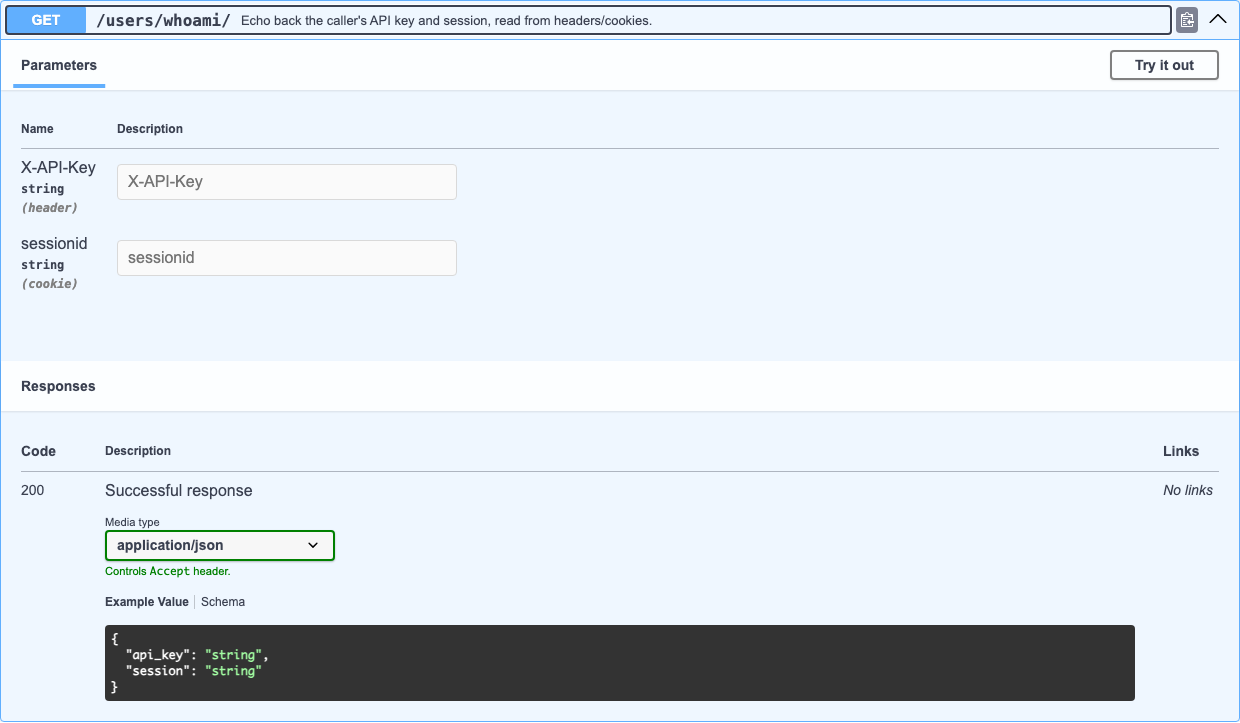Image resolution: width=1240 pixels, height=723 pixels.
Task: Click the /users/whoami/ endpoint path
Action: [x=163, y=20]
